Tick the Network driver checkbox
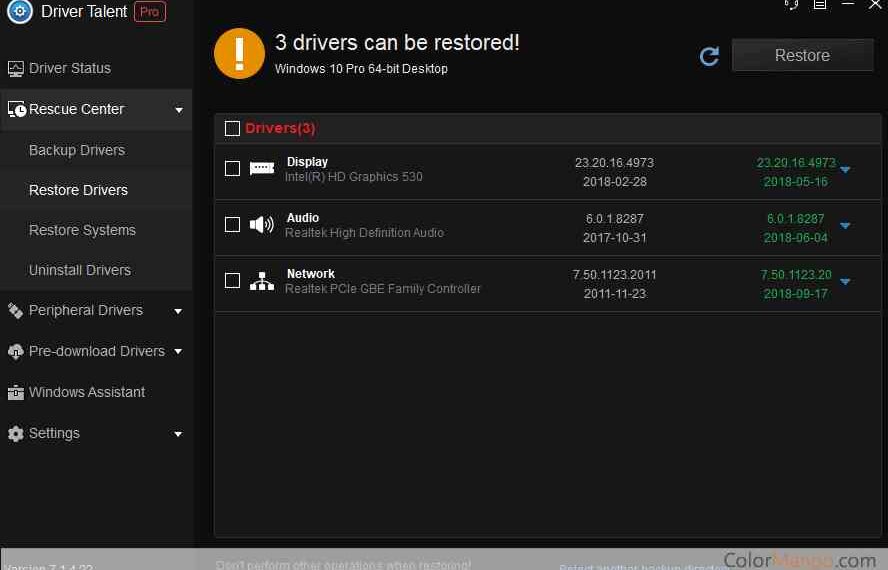The width and height of the screenshot is (888, 570). [232, 281]
